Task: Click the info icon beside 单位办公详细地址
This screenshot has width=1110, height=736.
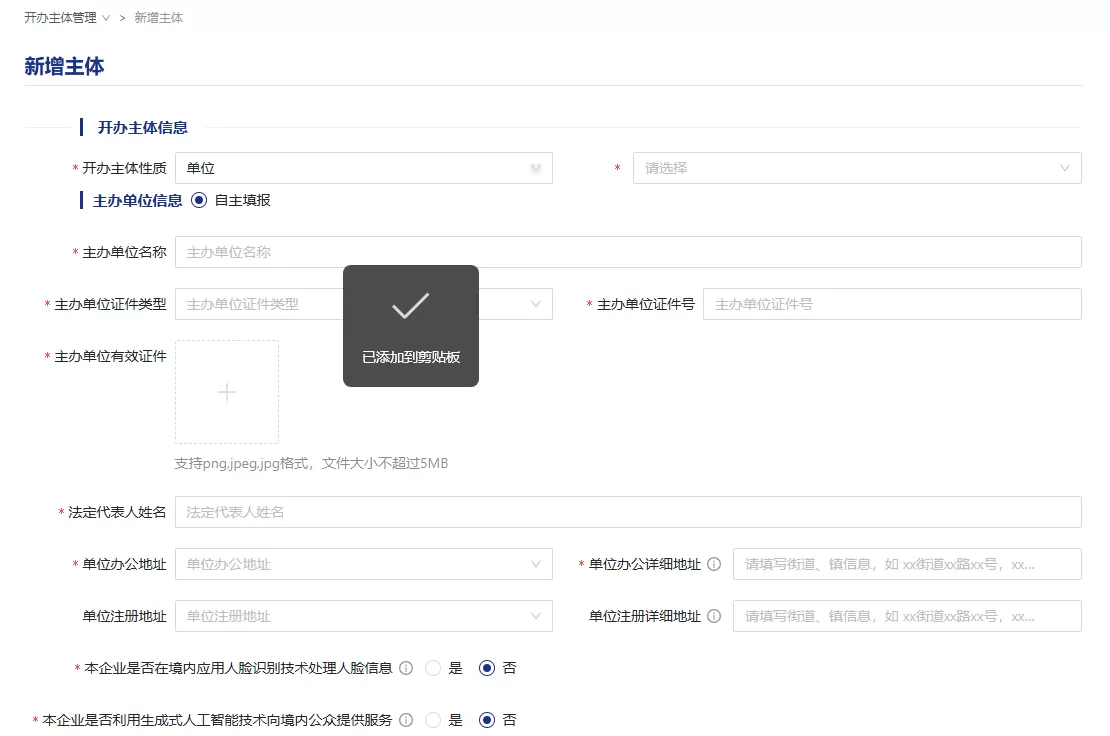Action: [712, 563]
